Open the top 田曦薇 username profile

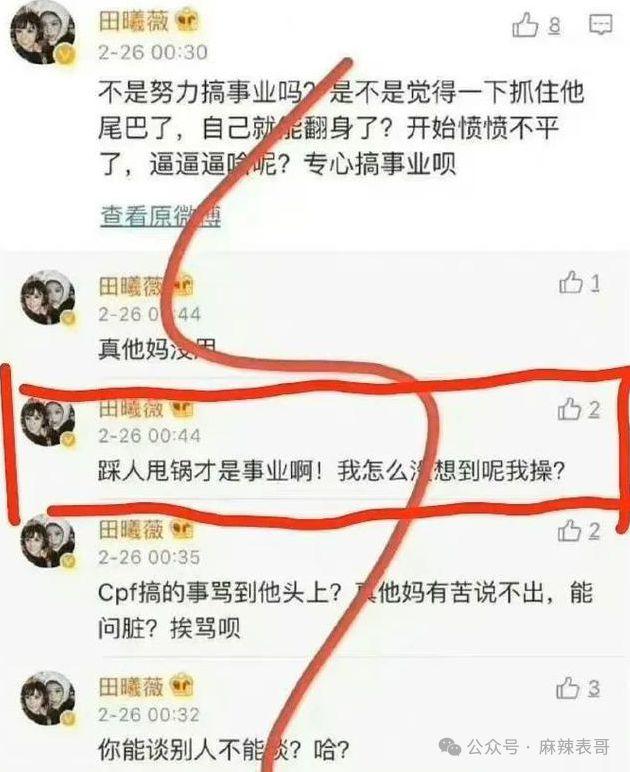(134, 22)
